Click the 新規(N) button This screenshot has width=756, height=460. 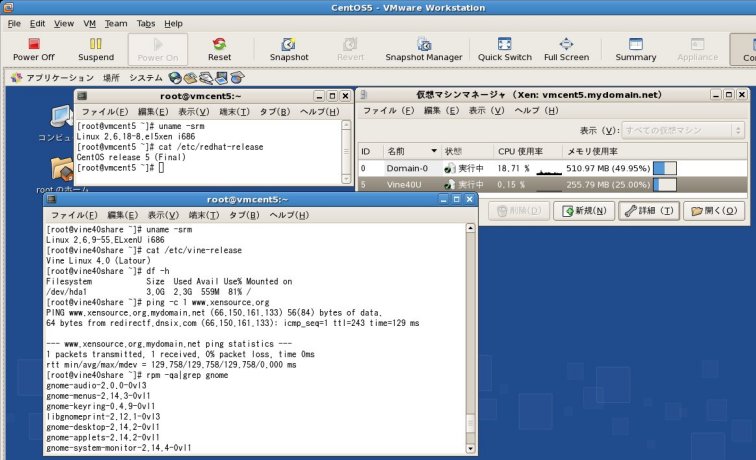[x=584, y=211]
